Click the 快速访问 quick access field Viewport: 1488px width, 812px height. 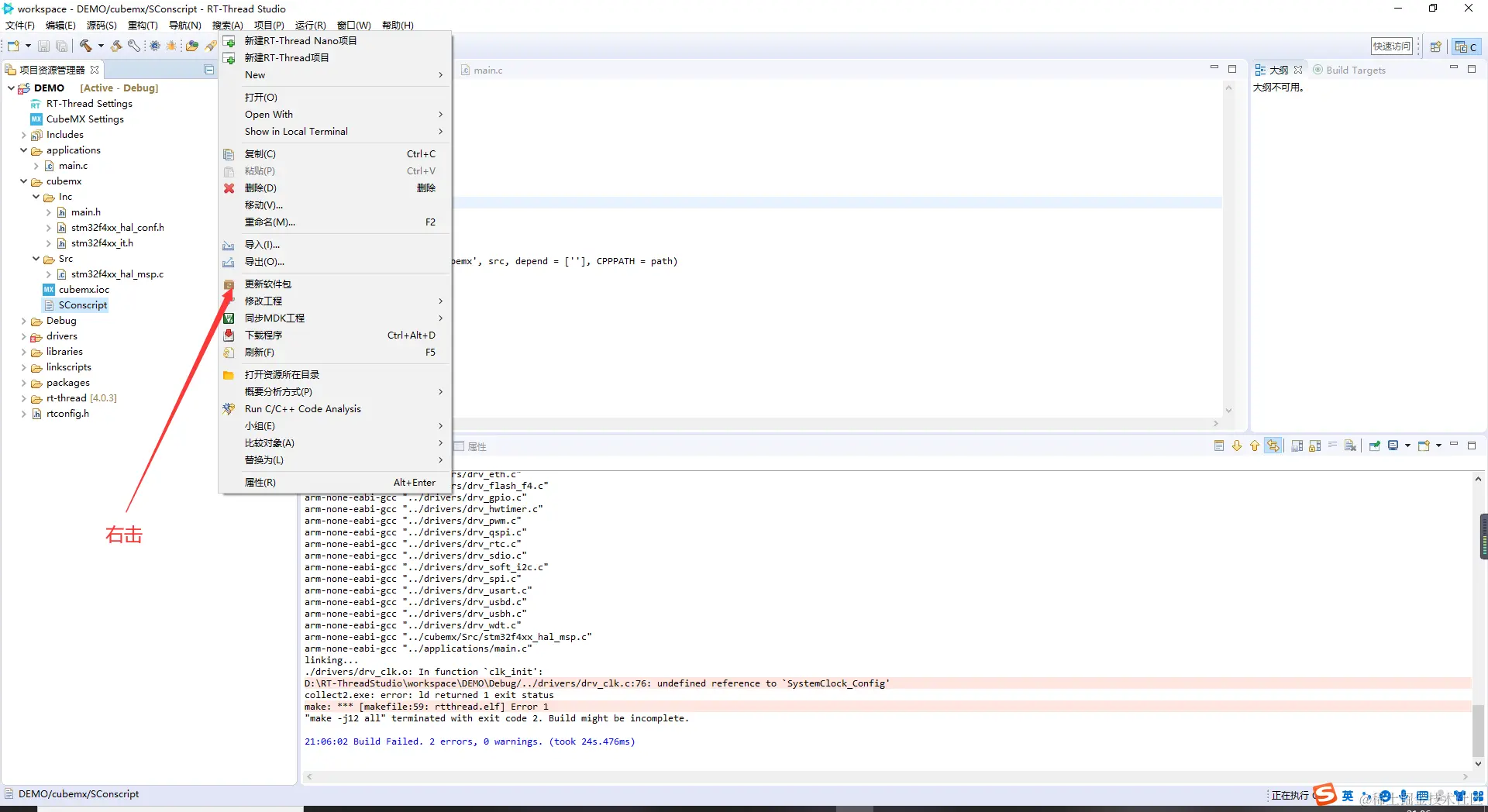coord(1392,46)
